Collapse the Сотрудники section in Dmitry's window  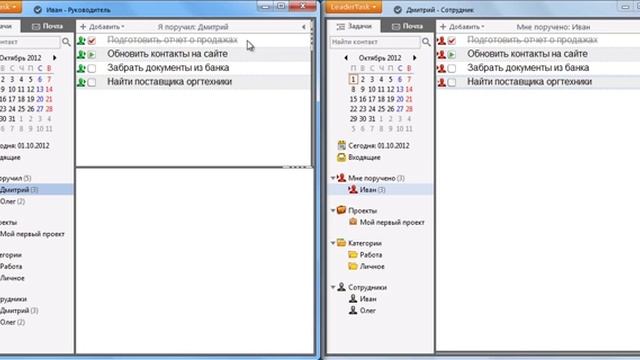[333, 287]
